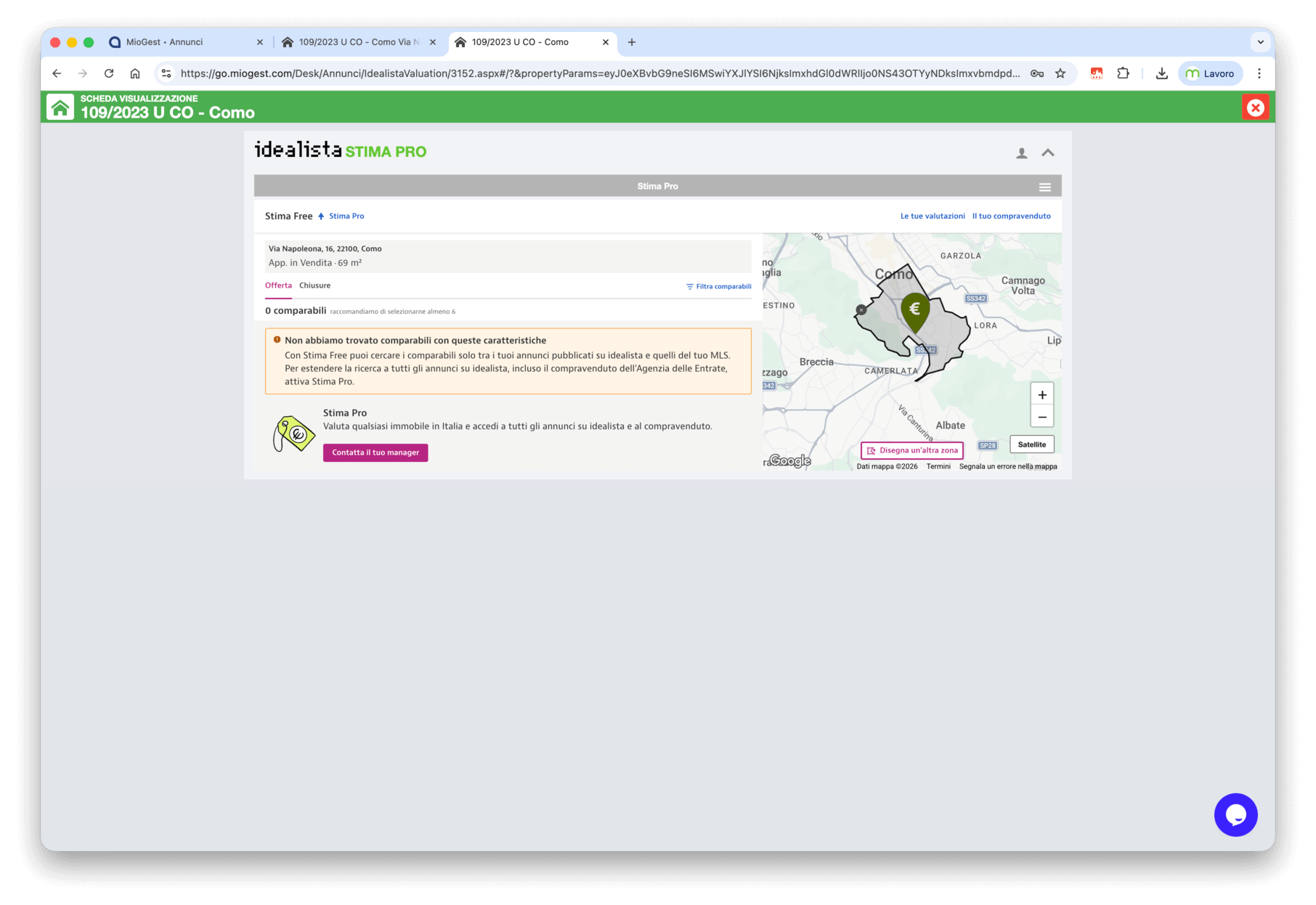The image size is (1316, 905).
Task: Zoom in on the map
Action: pos(1042,394)
